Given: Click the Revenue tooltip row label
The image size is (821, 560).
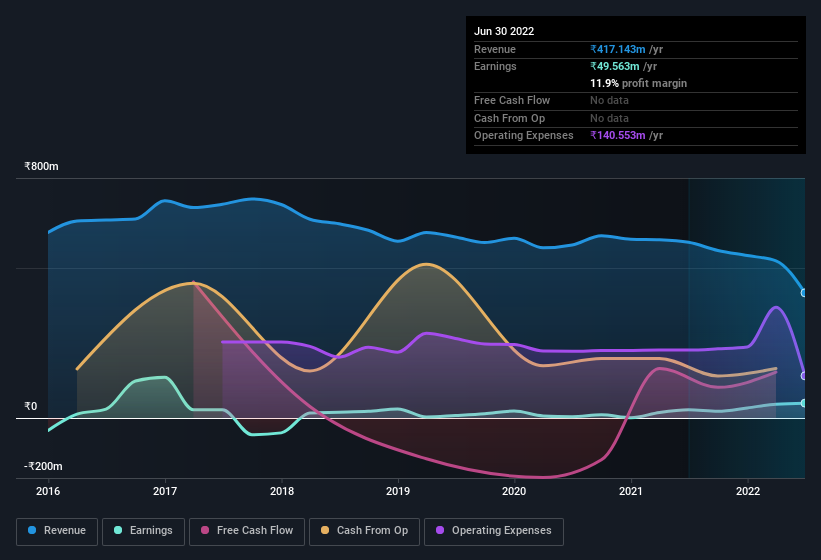Looking at the screenshot, I should 495,49.
